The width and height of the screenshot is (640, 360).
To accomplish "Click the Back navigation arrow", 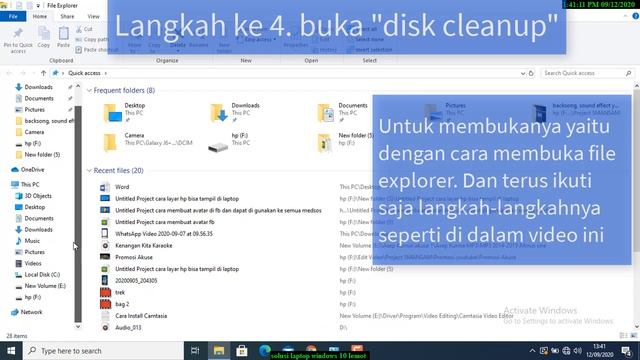I will tap(9, 73).
